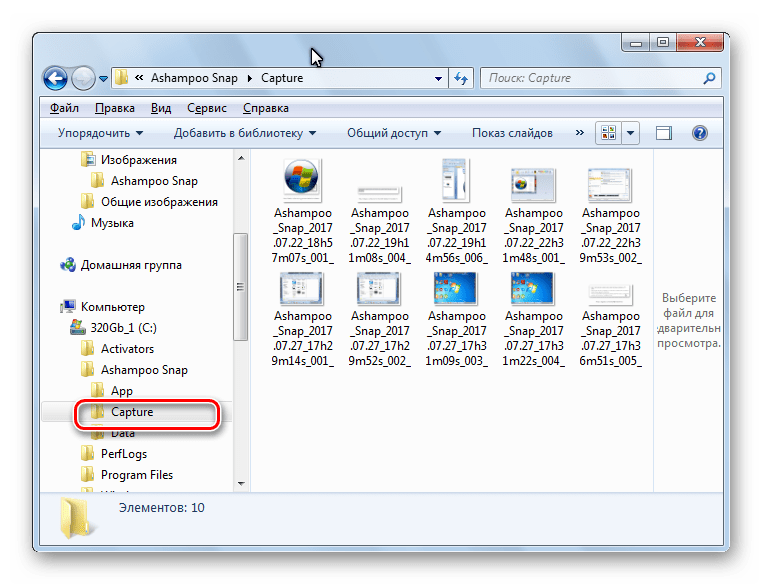Click navigation pane scroll down arrow
This screenshot has height=585, width=763.
click(241, 484)
